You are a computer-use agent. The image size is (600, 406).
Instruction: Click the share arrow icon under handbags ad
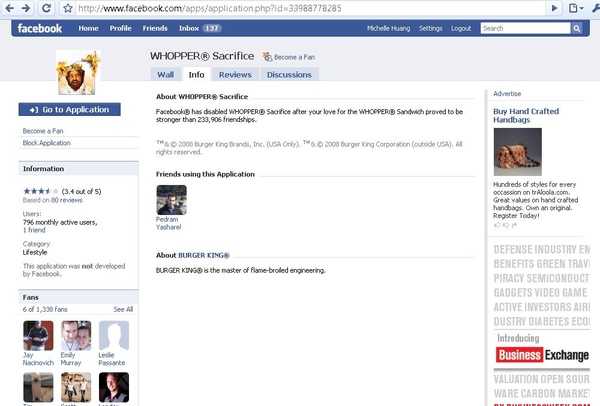[x=514, y=225]
